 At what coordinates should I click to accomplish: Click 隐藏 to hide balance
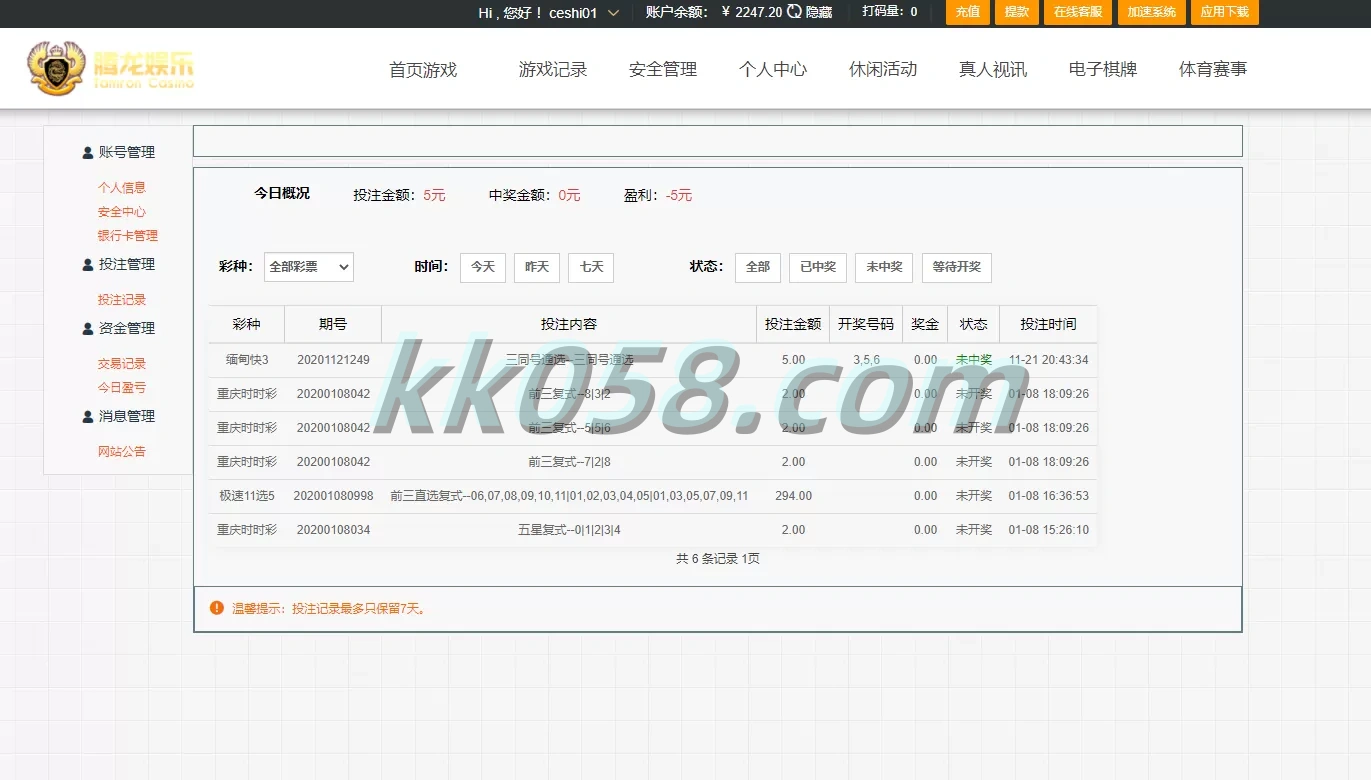pos(819,12)
